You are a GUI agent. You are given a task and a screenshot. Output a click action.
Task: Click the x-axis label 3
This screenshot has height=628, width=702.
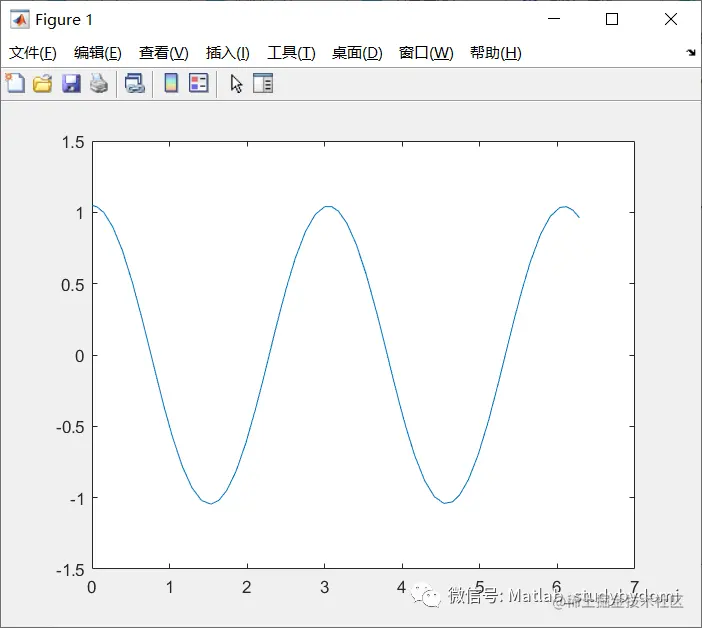click(325, 587)
